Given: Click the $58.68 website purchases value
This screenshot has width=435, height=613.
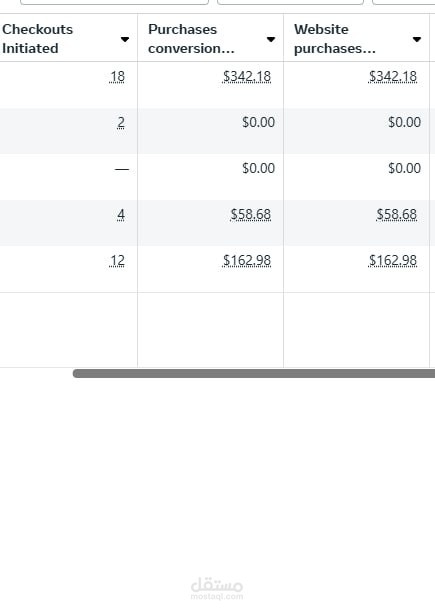Looking at the screenshot, I should [x=397, y=215].
